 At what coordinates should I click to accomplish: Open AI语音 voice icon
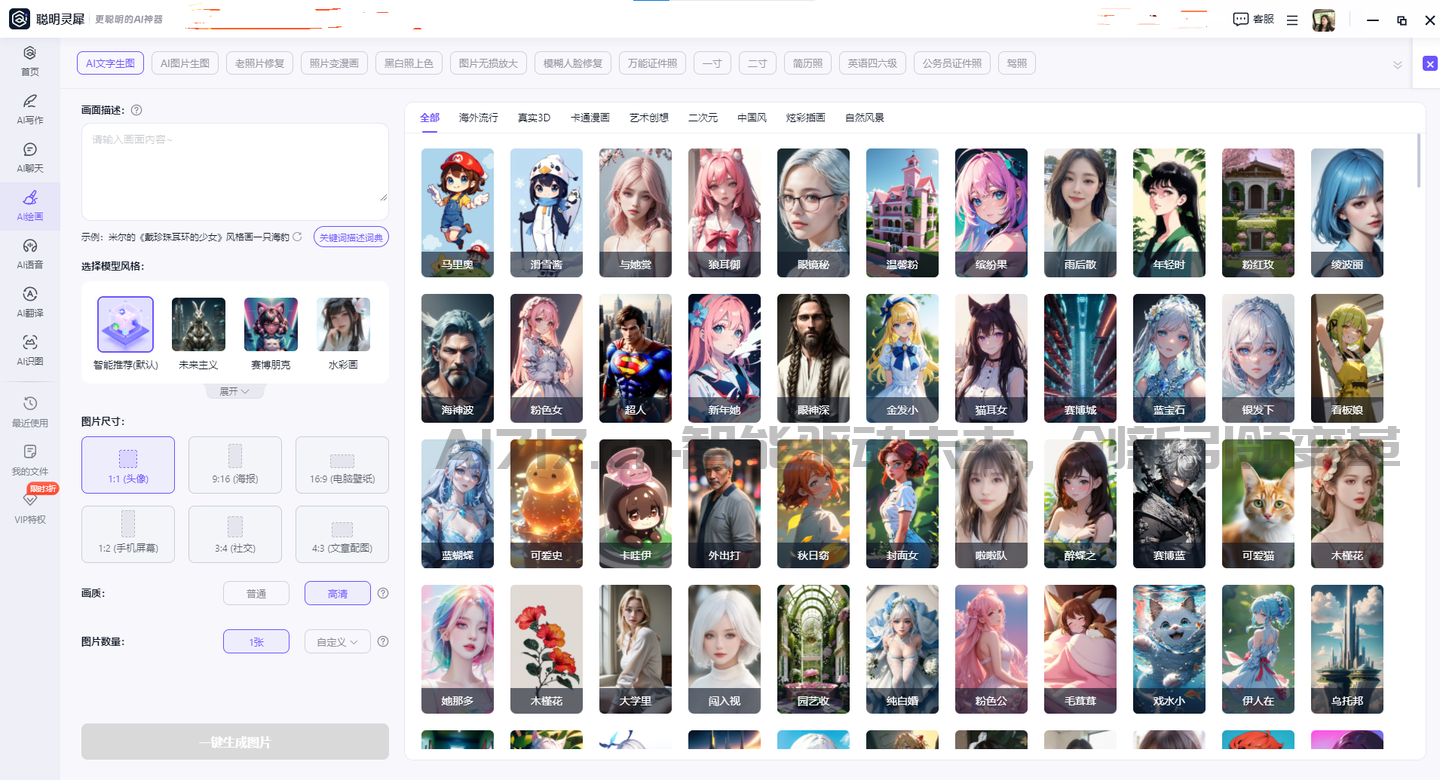click(x=30, y=246)
